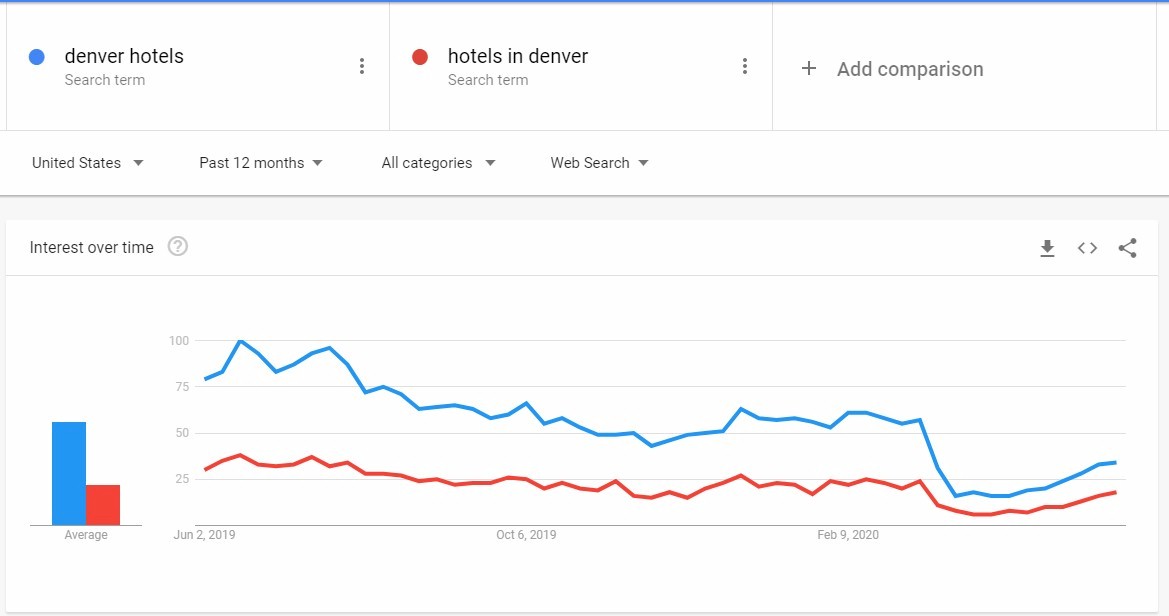Expand the All categories dropdown
The height and width of the screenshot is (616, 1169).
[x=438, y=163]
